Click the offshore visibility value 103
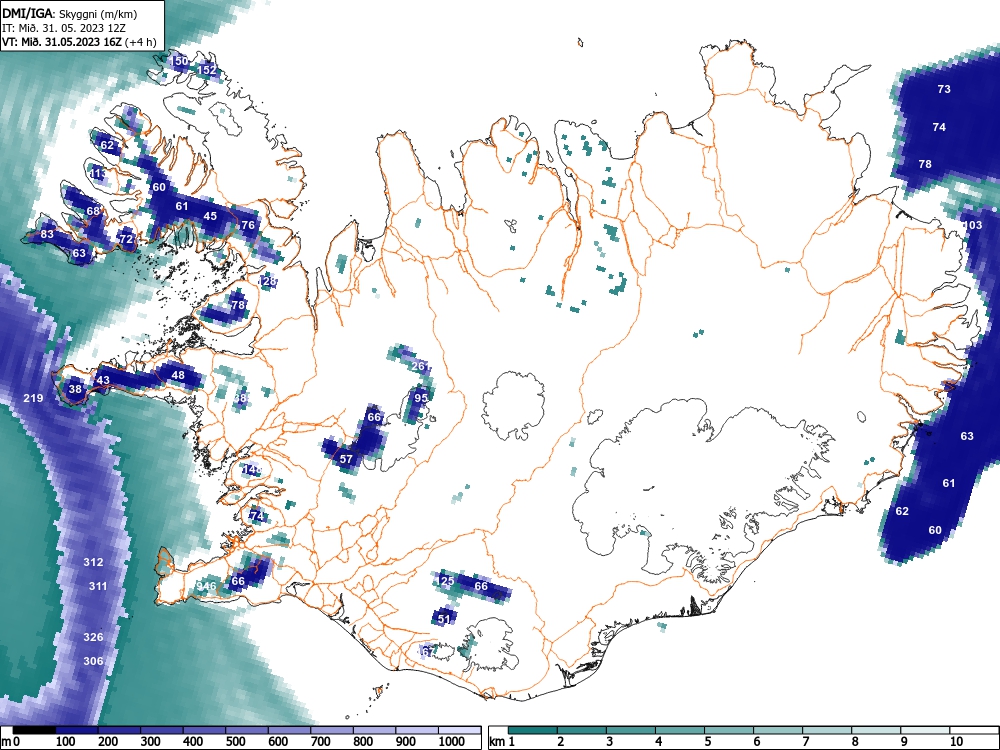Image resolution: width=1000 pixels, height=750 pixels. pyautogui.click(x=973, y=224)
